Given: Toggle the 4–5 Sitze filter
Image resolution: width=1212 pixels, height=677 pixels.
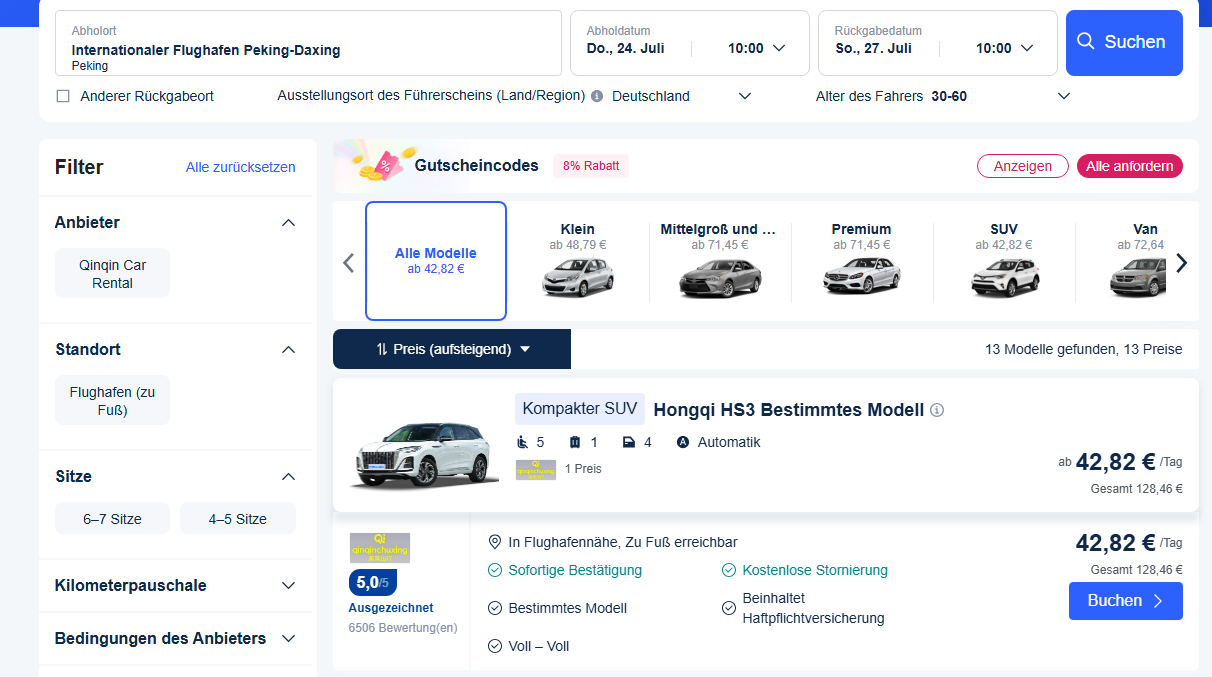Looking at the screenshot, I should [x=238, y=519].
